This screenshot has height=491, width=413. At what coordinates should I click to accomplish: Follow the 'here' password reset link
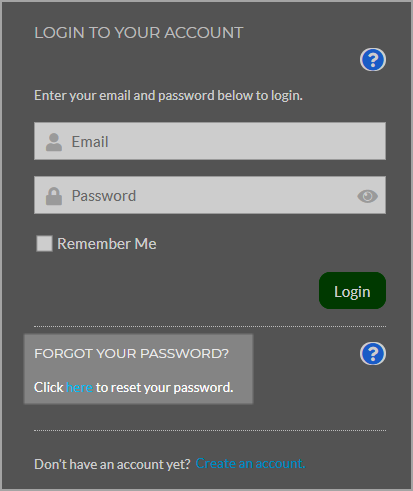point(79,387)
